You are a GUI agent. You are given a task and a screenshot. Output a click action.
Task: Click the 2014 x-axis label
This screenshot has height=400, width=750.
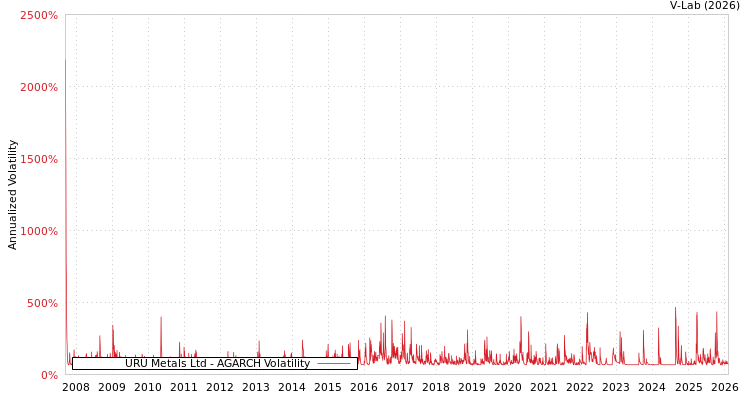[292, 387]
